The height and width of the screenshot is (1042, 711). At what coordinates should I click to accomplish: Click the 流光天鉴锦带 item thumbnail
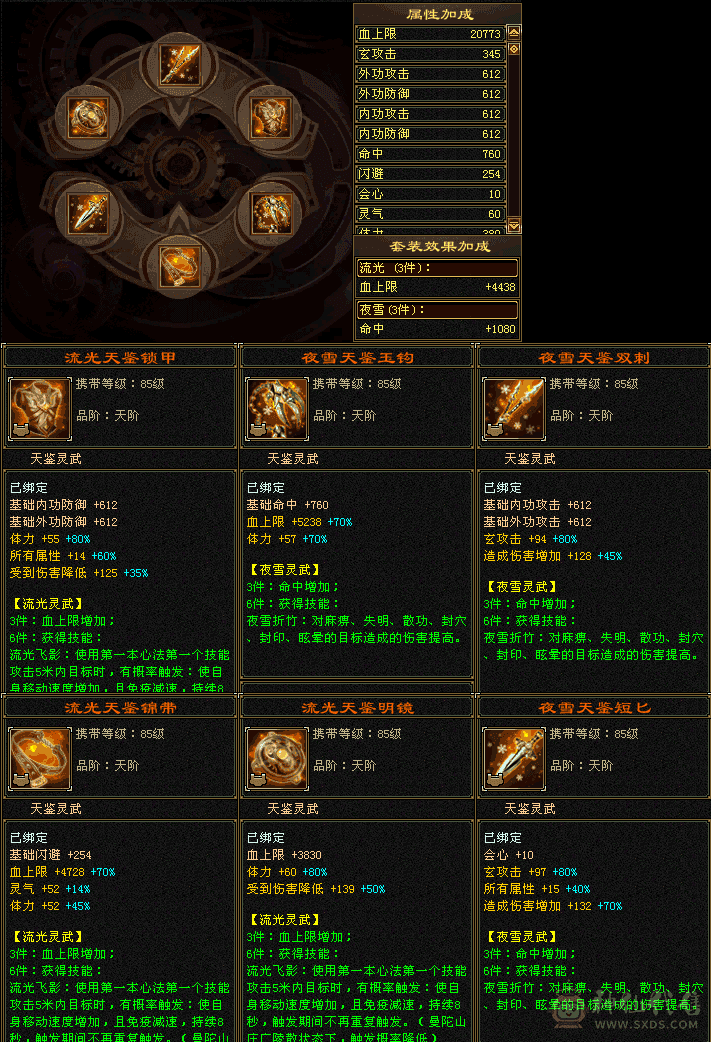click(x=39, y=759)
